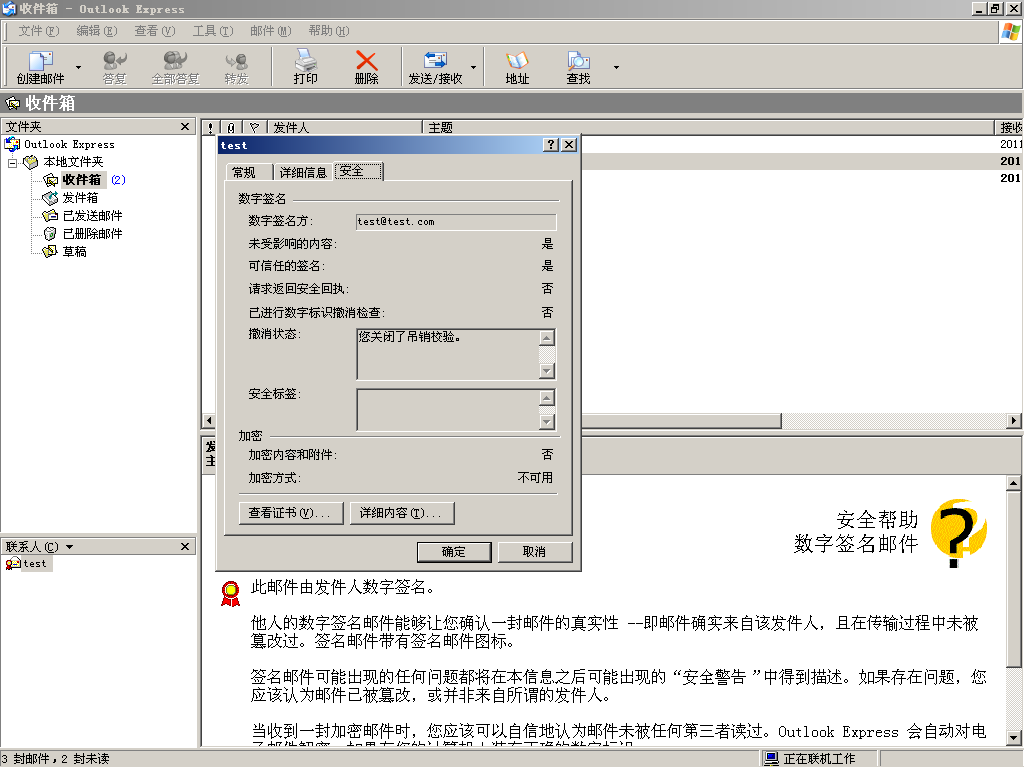Click the Create Mail (创建邮件) toolbar icon

tap(40, 67)
